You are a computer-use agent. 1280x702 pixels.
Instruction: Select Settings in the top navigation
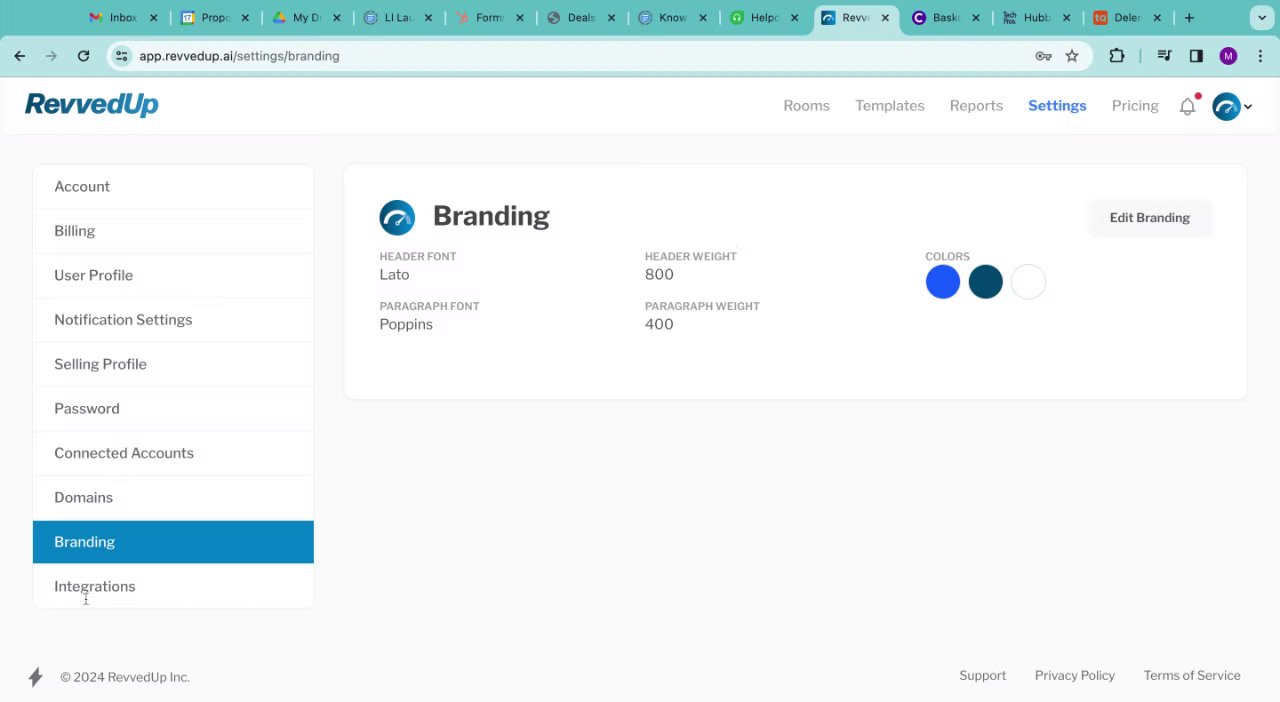coord(1057,106)
